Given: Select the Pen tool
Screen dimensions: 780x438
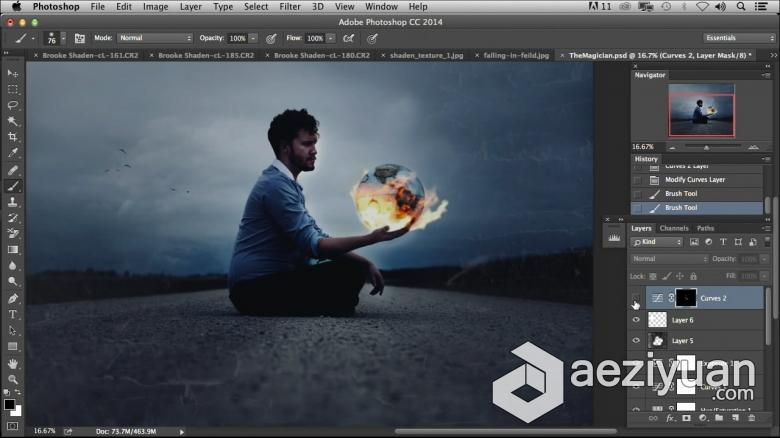Looking at the screenshot, I should point(12,299).
